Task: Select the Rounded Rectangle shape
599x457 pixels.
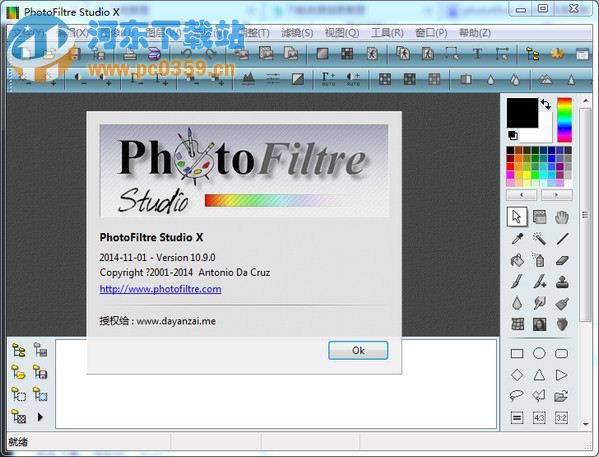Action: click(x=561, y=353)
